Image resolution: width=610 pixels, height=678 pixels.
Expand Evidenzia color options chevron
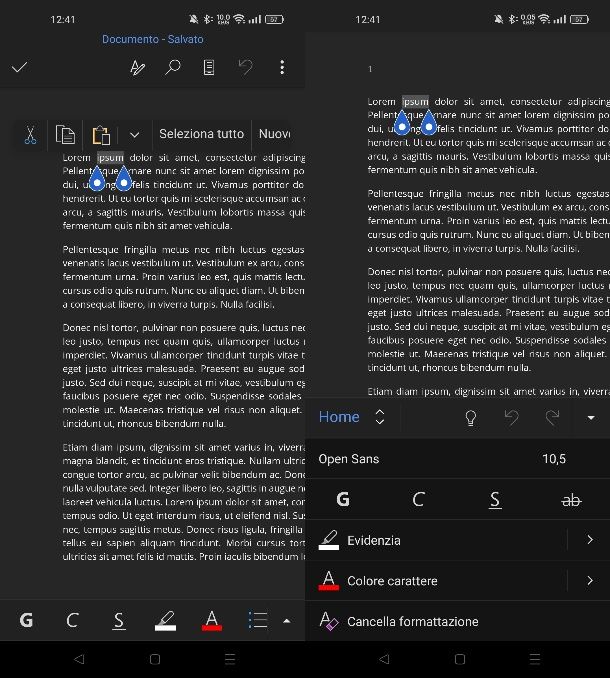590,540
